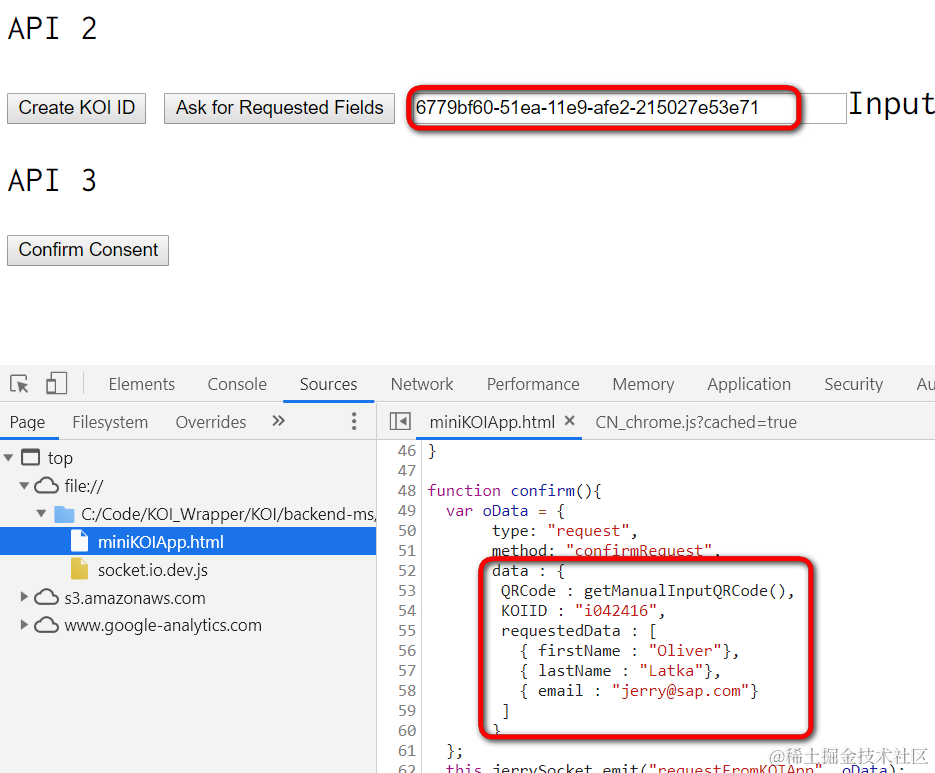Set breakpoint on line number 48
The image size is (935, 773).
coord(407,491)
